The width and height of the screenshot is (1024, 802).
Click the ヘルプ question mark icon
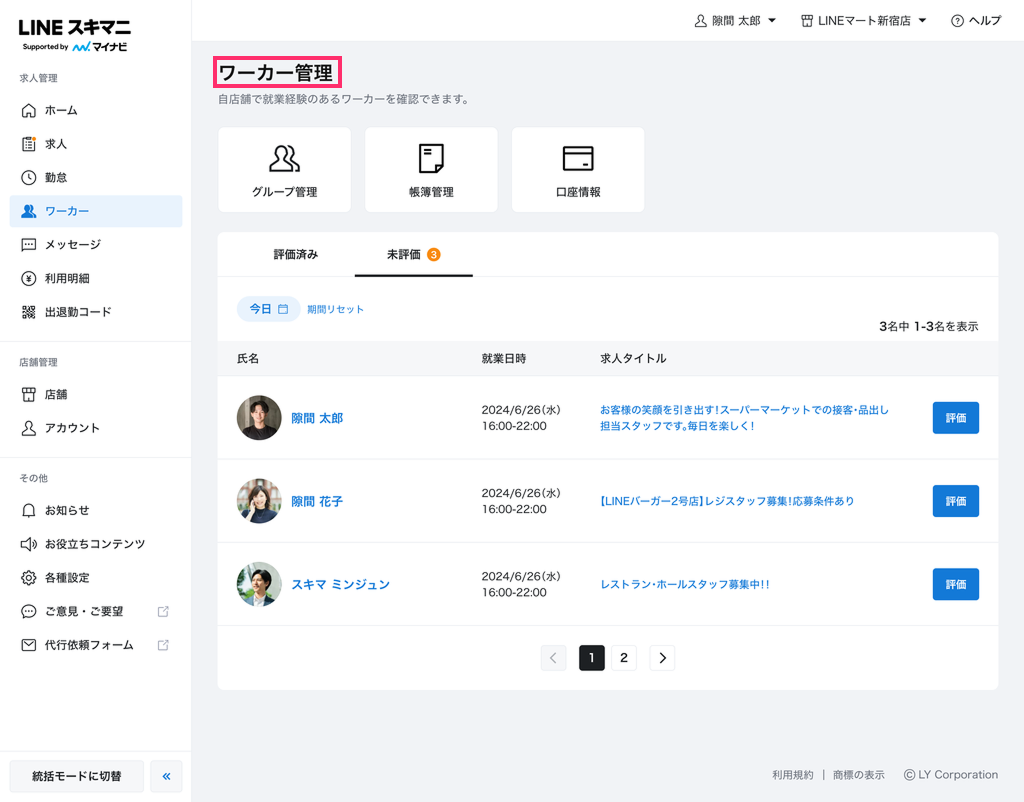click(x=957, y=21)
